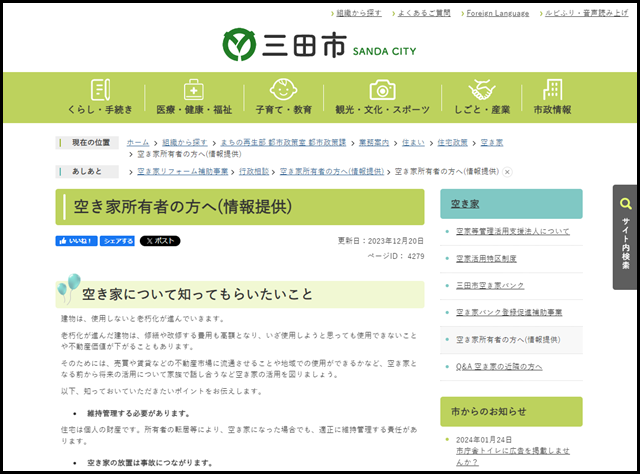The width and height of the screenshot is (640, 474).
Task: Select the しごと・産業 menu label
Action: (x=482, y=109)
